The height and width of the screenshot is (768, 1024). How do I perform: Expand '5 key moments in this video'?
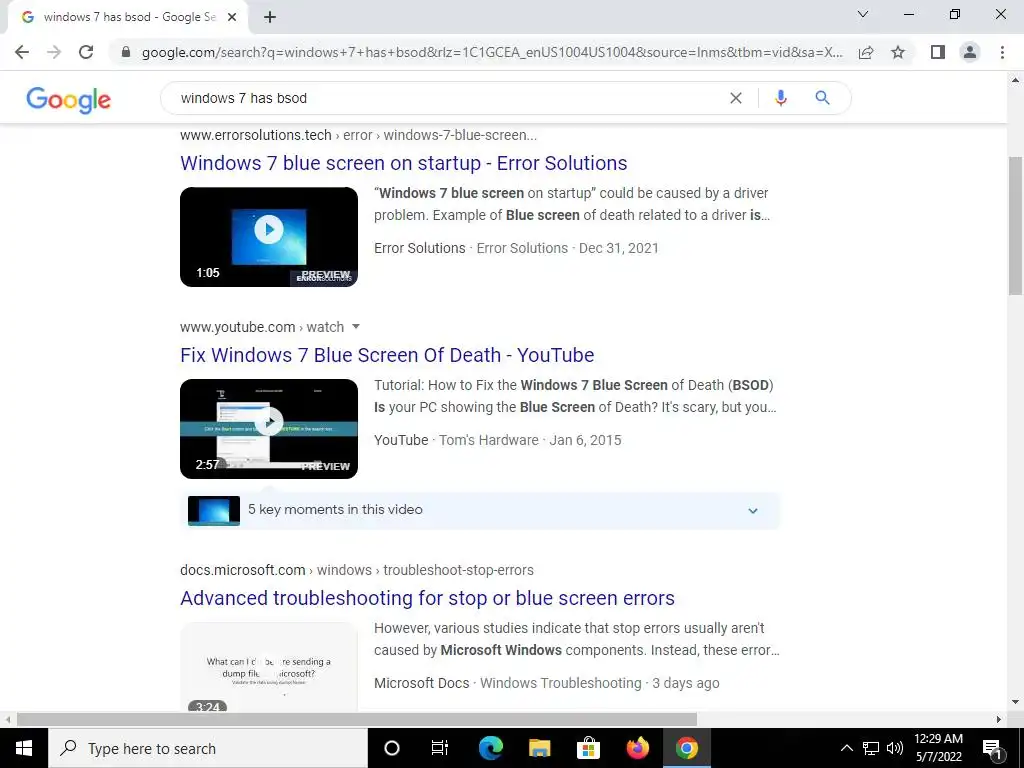click(x=480, y=510)
